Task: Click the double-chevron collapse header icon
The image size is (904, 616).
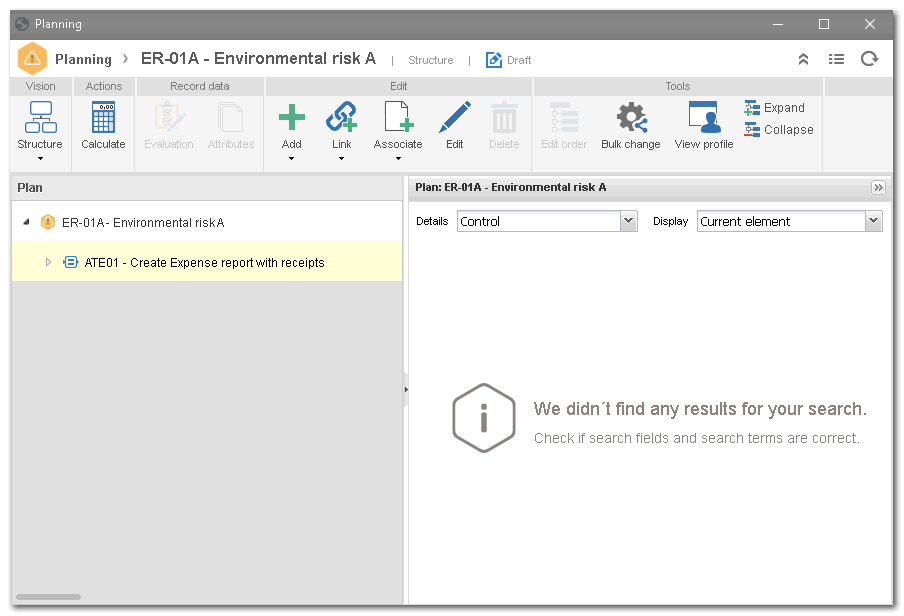Action: coord(803,59)
